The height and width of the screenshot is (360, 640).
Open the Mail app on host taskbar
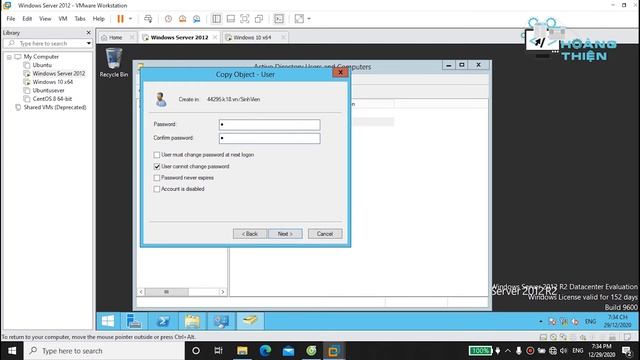coord(288,351)
